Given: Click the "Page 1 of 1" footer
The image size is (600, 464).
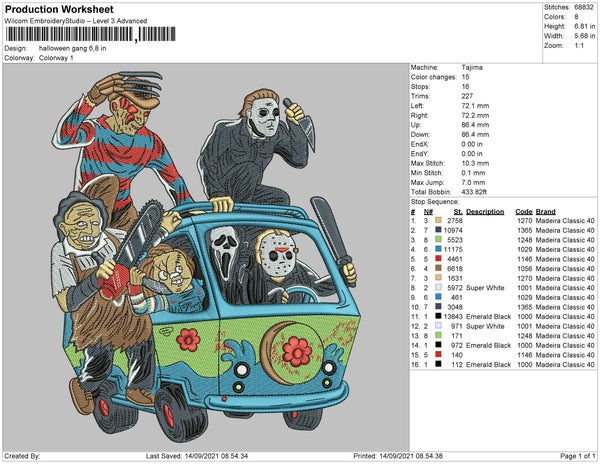Looking at the screenshot, I should click(577, 456).
